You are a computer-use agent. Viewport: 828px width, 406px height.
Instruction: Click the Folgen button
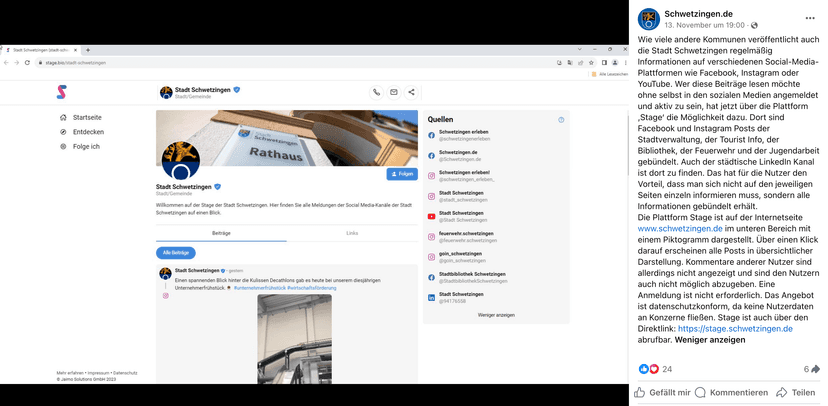pos(402,174)
